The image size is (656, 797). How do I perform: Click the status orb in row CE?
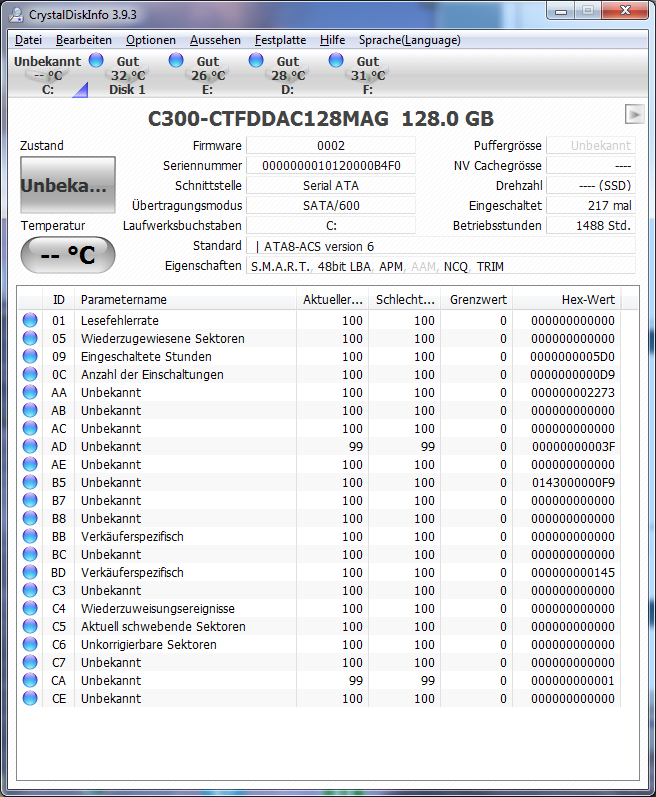point(30,698)
